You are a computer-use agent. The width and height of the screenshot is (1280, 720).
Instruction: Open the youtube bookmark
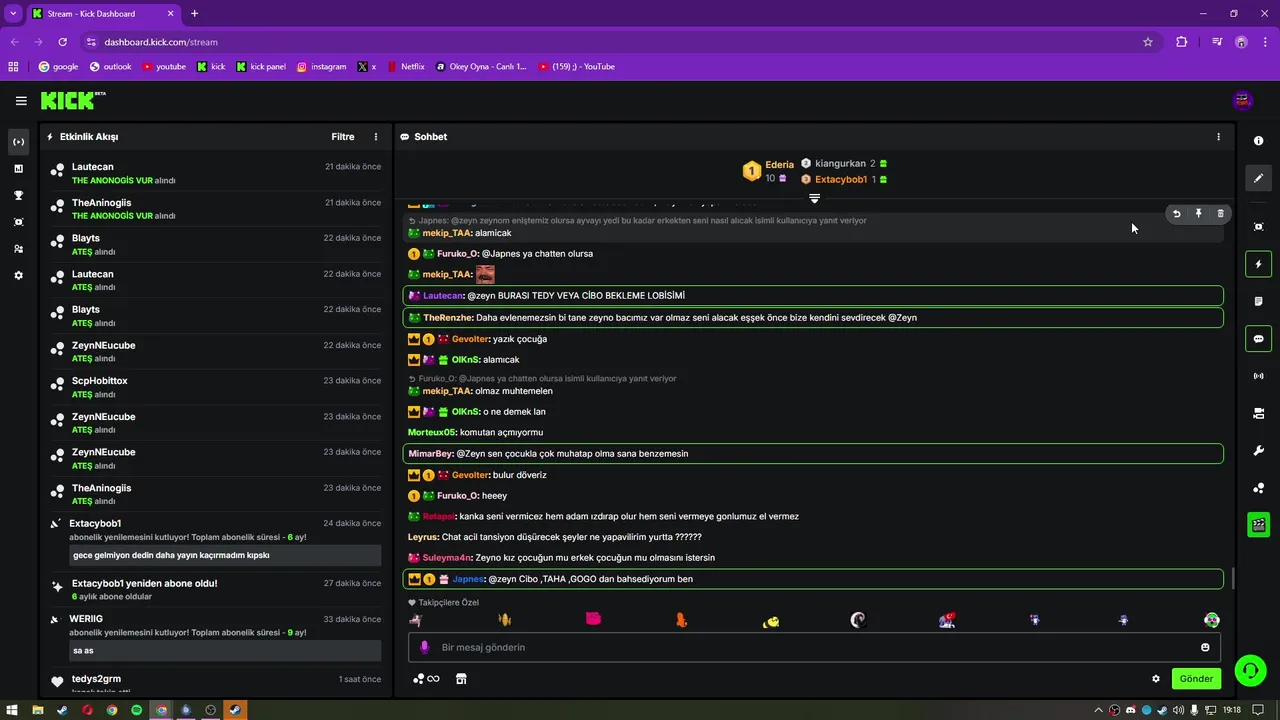pos(164,67)
